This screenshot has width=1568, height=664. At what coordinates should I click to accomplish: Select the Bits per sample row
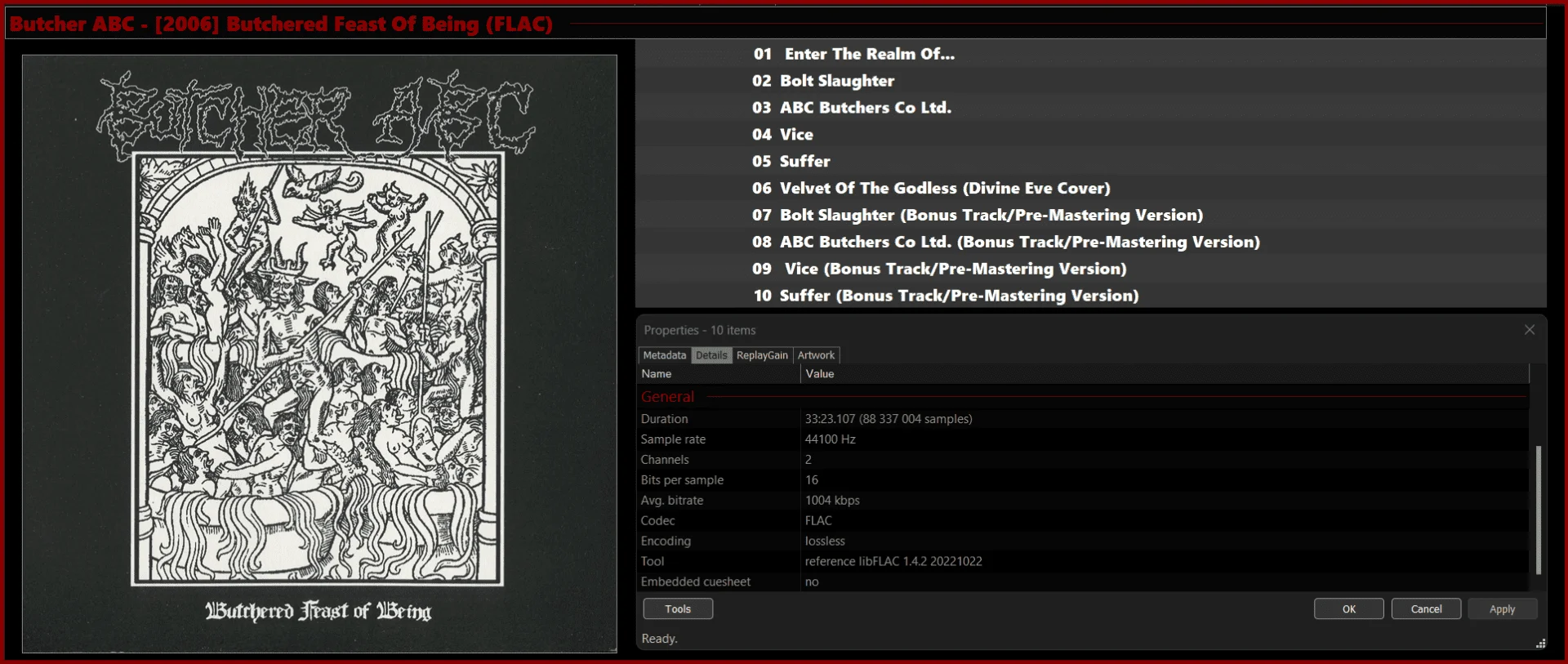(1083, 480)
